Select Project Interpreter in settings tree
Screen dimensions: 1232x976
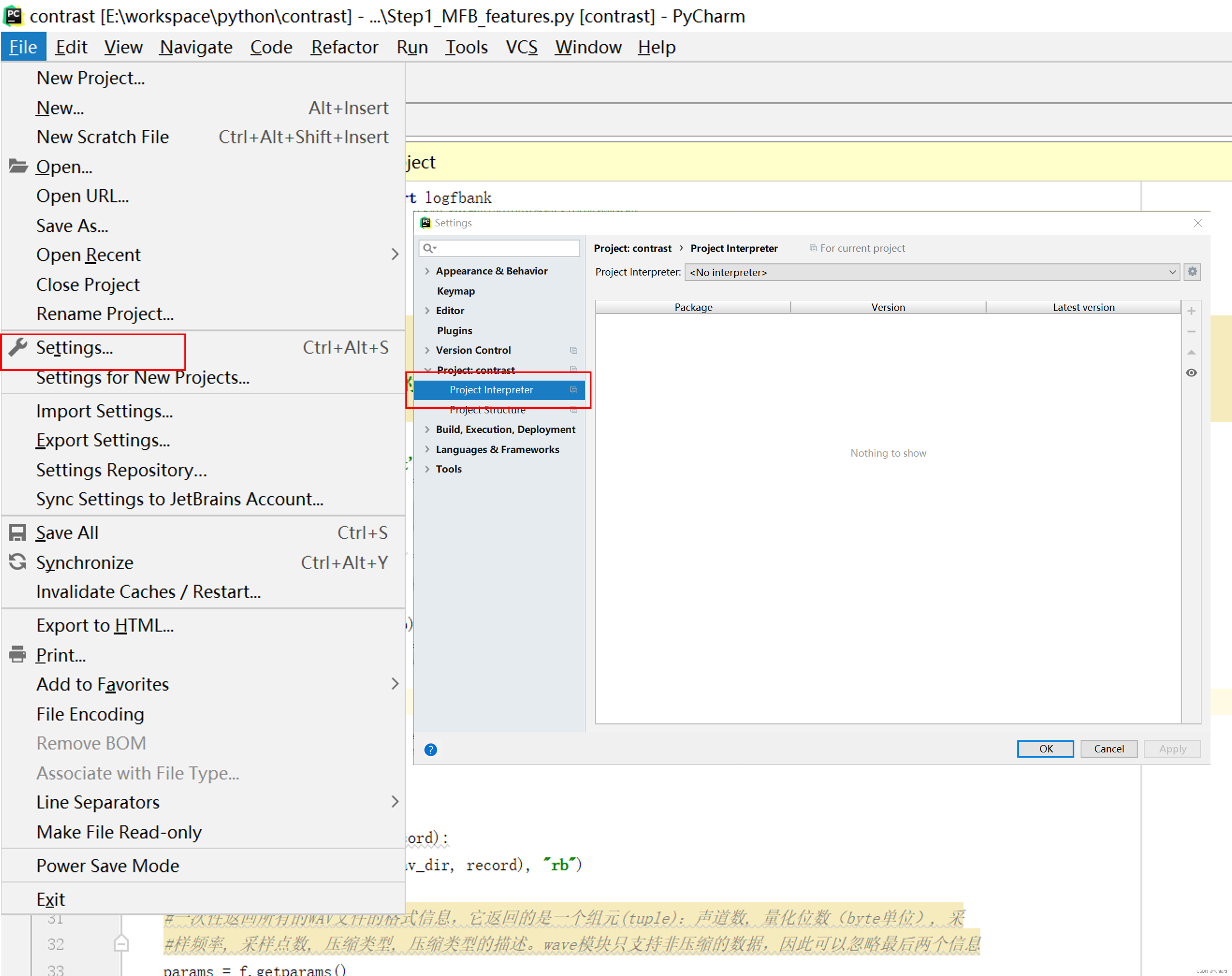pyautogui.click(x=499, y=390)
